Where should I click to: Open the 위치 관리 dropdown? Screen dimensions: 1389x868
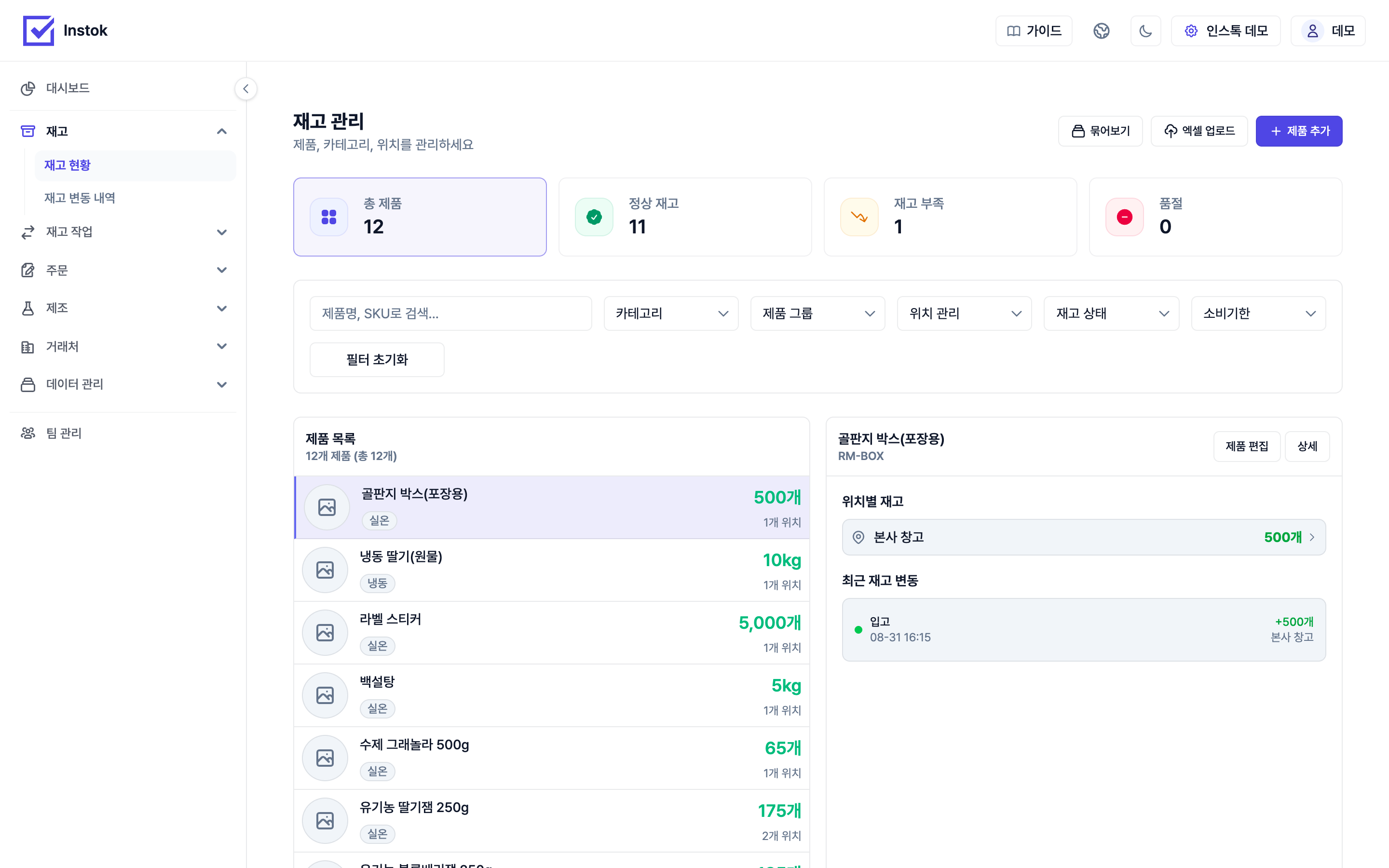coord(964,313)
